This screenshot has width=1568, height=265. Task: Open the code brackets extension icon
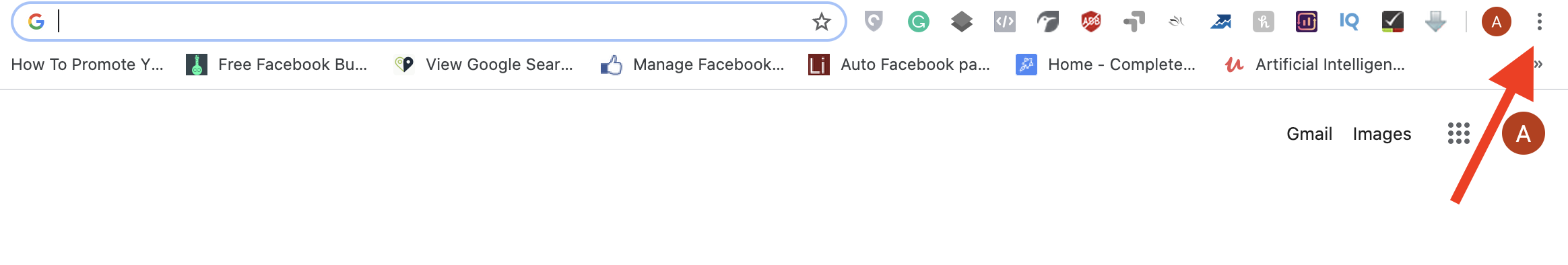point(1004,22)
